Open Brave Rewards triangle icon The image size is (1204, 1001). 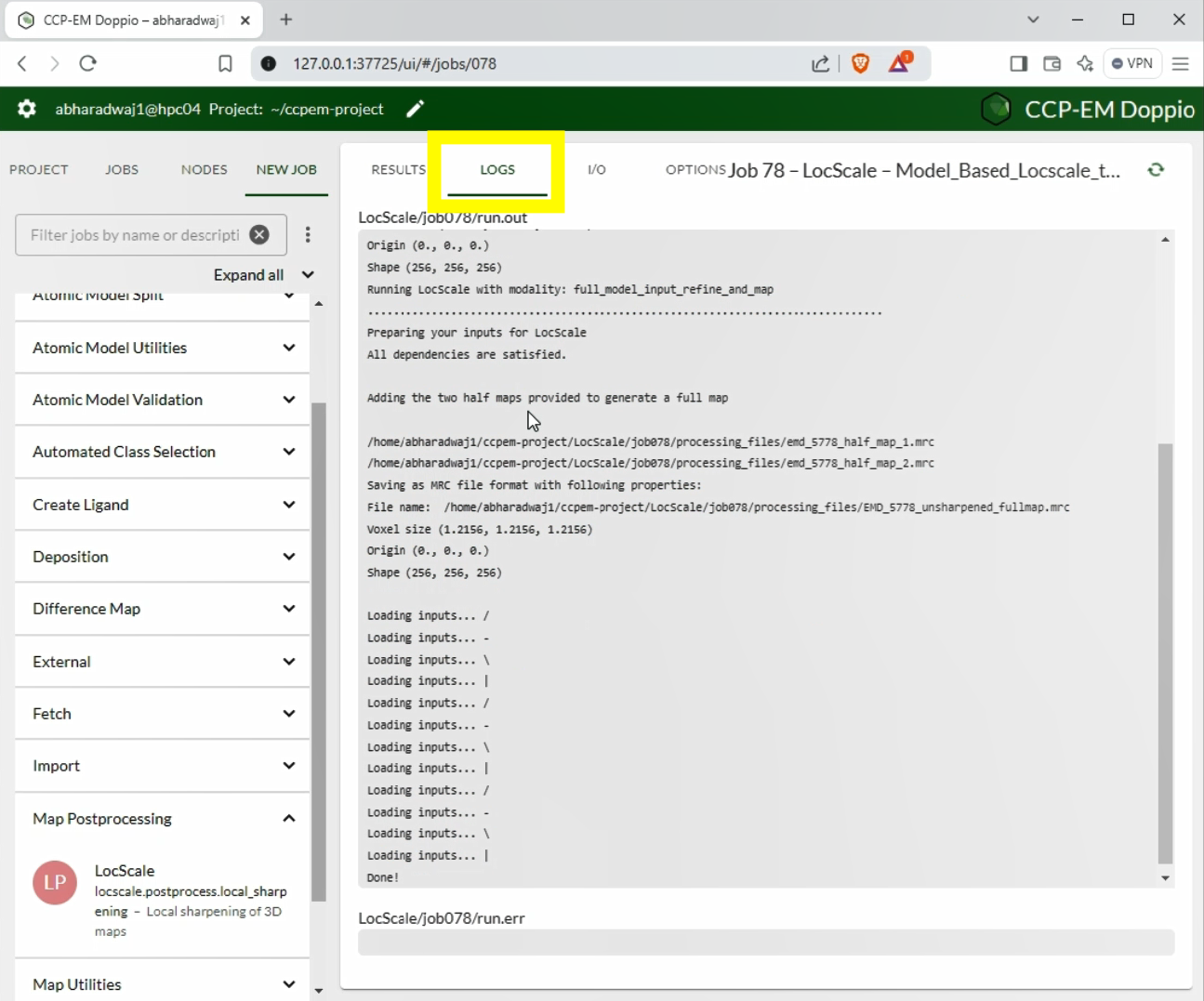900,62
